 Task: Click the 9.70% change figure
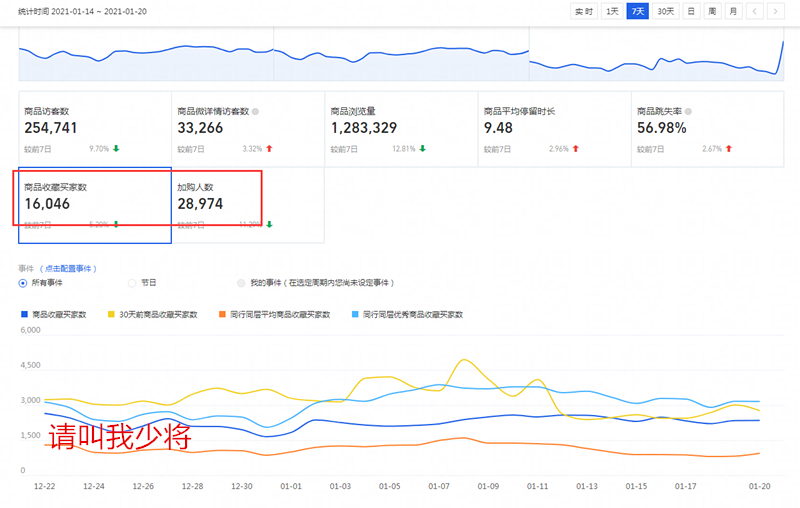click(99, 149)
